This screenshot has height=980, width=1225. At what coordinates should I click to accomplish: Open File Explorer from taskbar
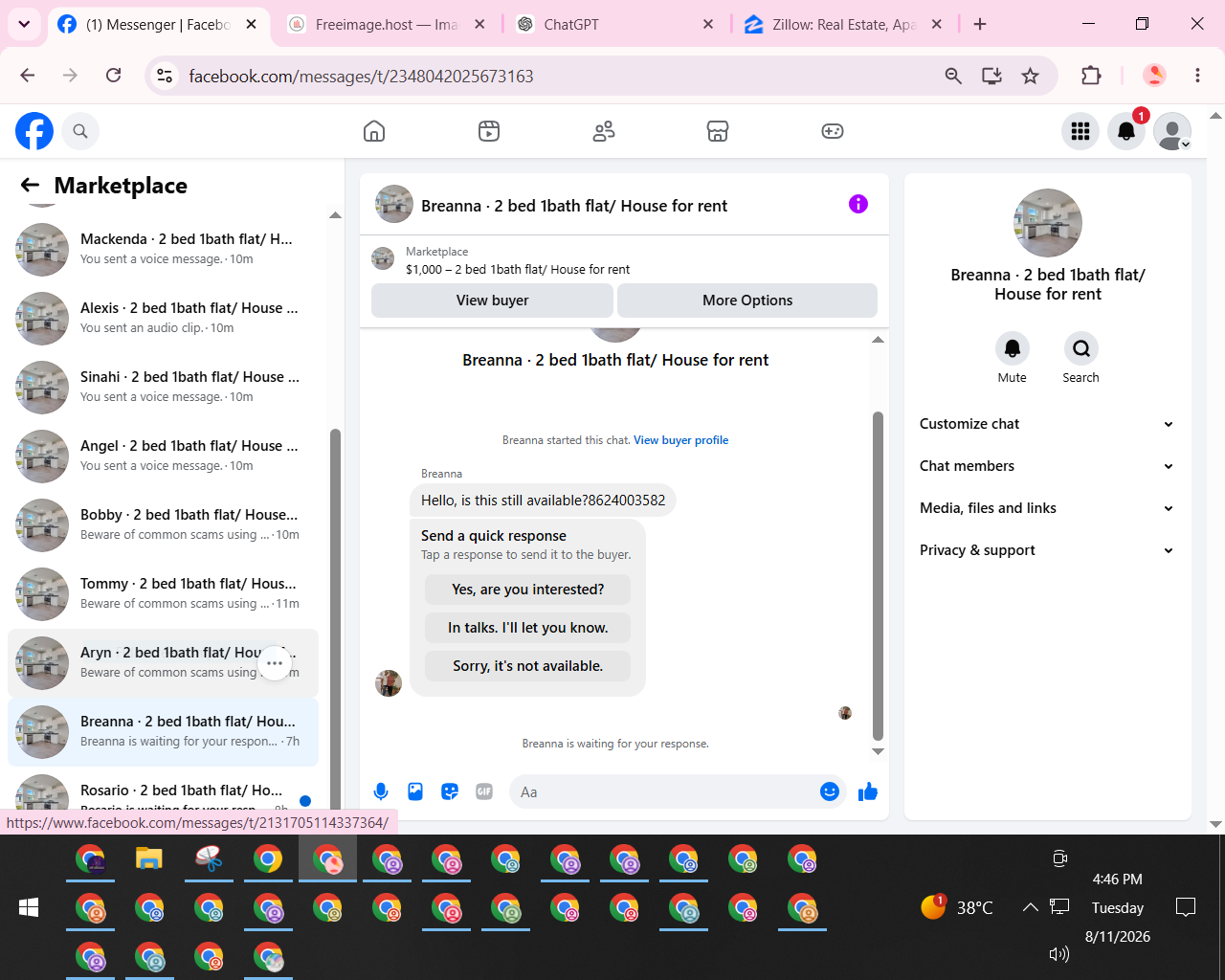click(x=149, y=858)
